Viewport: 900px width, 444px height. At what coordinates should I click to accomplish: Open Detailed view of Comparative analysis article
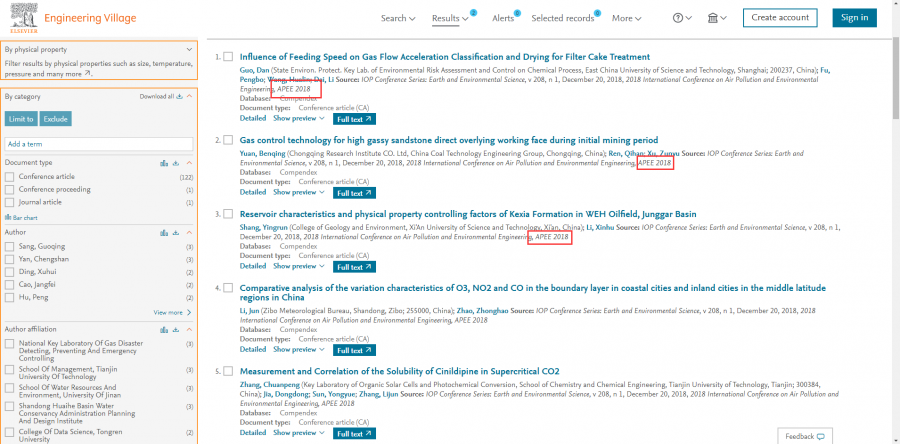pos(253,349)
